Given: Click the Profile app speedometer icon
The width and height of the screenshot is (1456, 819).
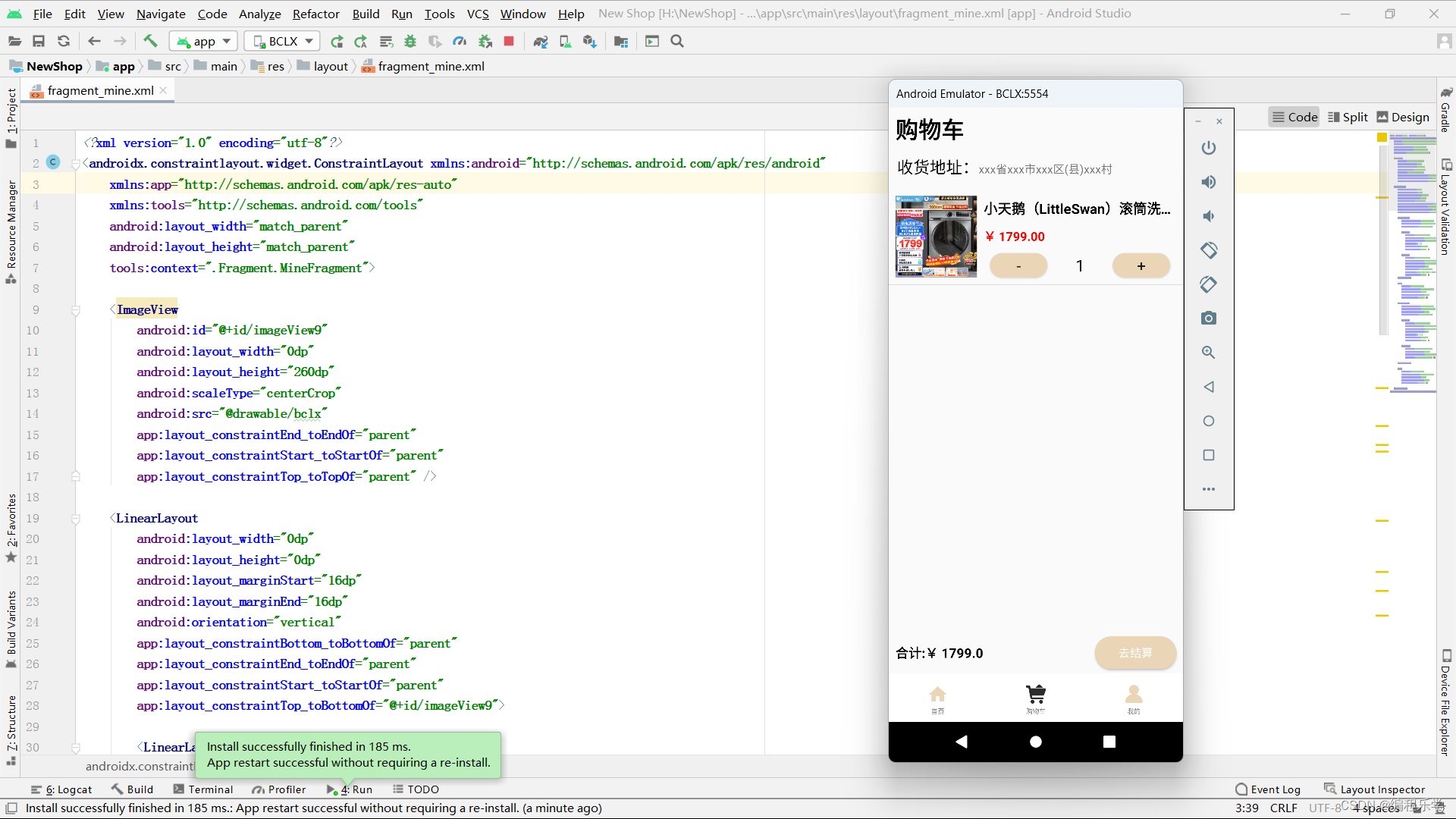Looking at the screenshot, I should pyautogui.click(x=460, y=41).
